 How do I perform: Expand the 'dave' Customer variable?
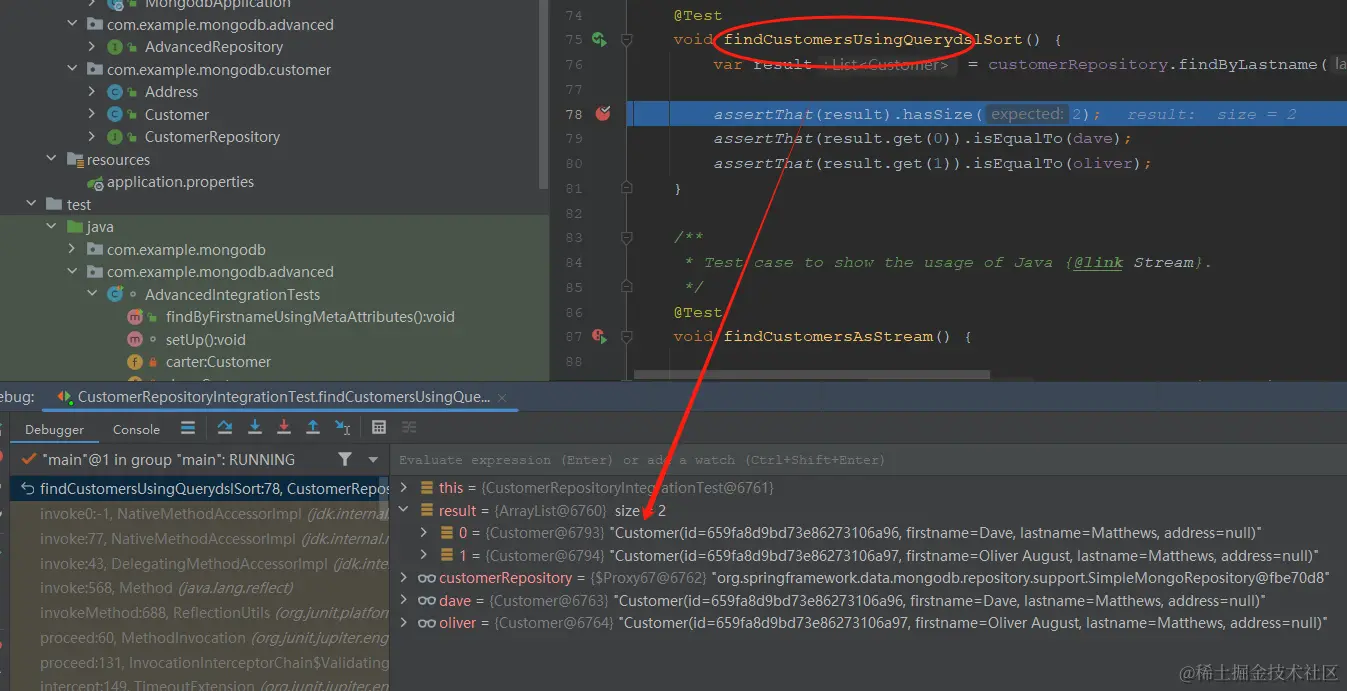point(404,601)
